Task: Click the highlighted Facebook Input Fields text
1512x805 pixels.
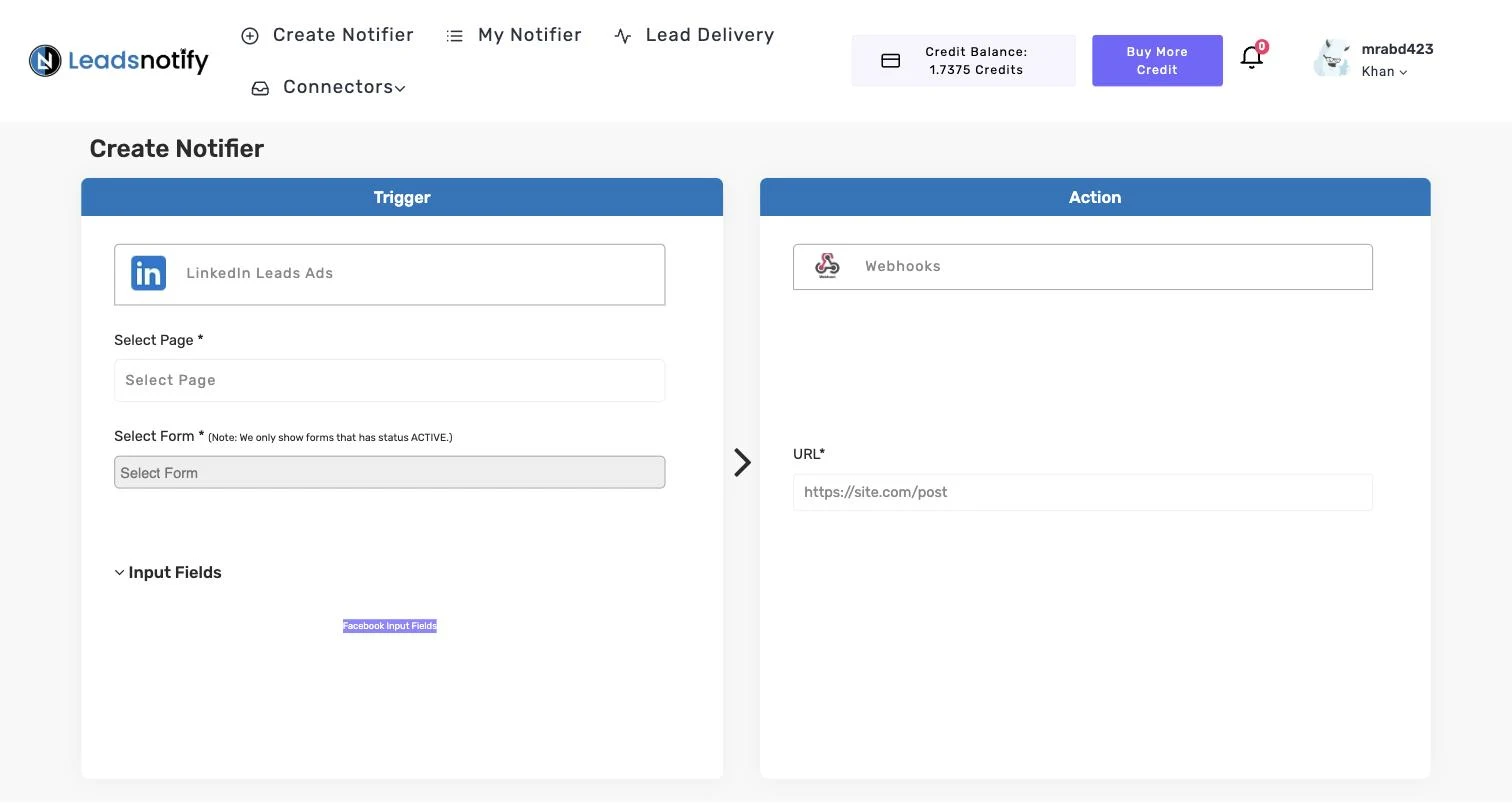Action: tap(390, 626)
